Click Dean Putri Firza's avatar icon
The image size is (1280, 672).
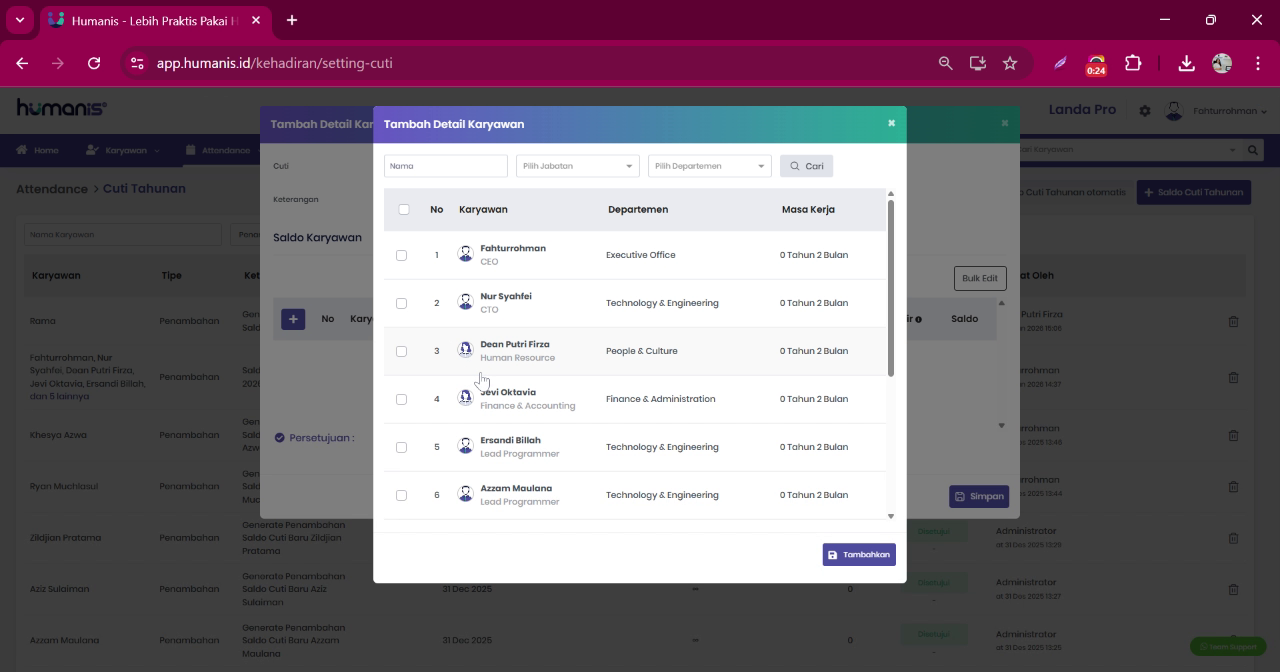(x=465, y=350)
